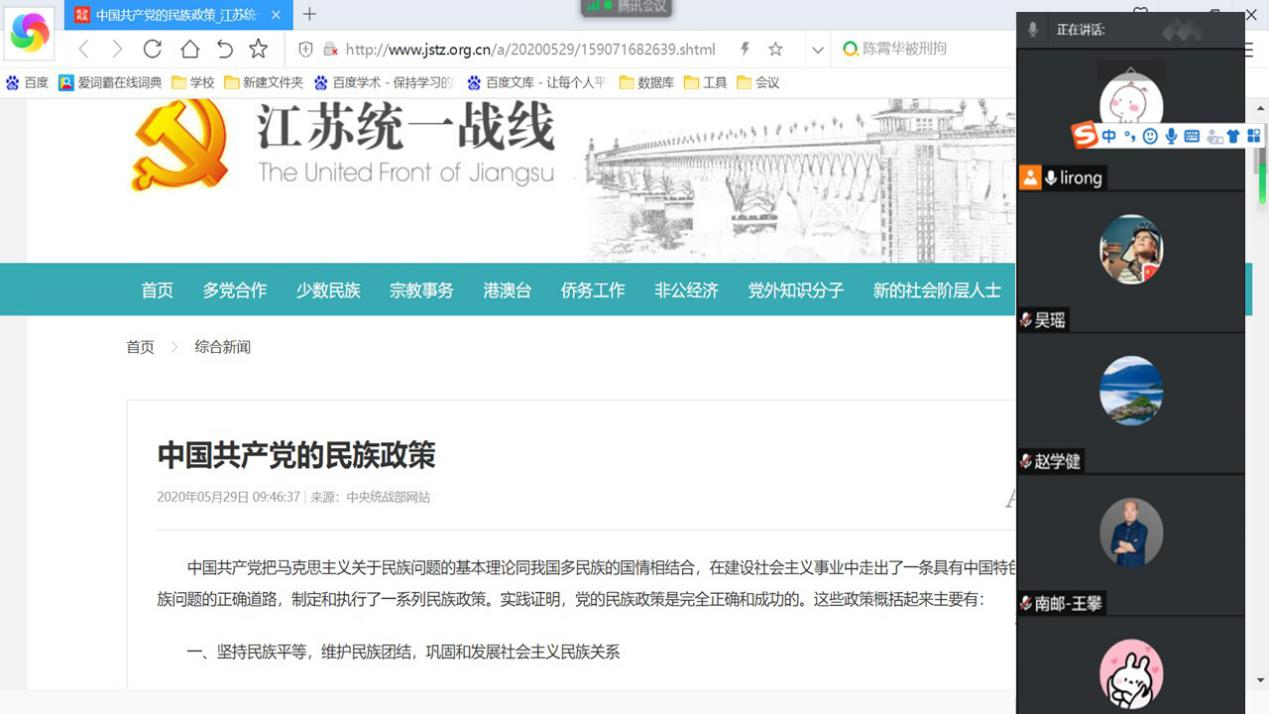Click the Sogou input method S logo
The height and width of the screenshot is (714, 1269).
click(1083, 135)
